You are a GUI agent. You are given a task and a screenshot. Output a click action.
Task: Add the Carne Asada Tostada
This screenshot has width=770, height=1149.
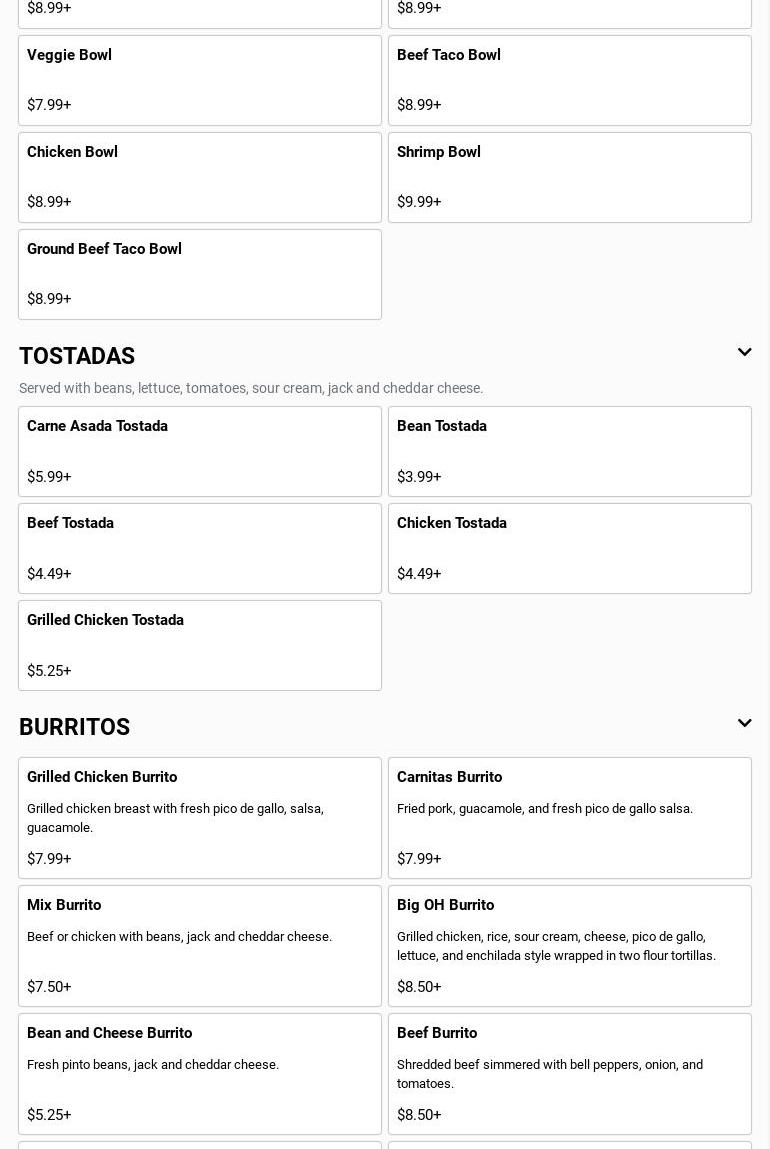200,451
